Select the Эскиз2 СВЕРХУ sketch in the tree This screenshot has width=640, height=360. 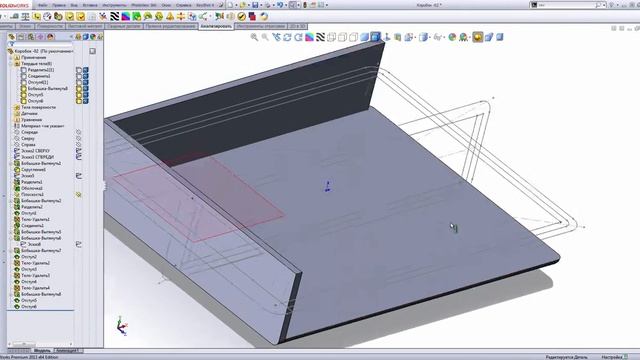(x=34, y=151)
